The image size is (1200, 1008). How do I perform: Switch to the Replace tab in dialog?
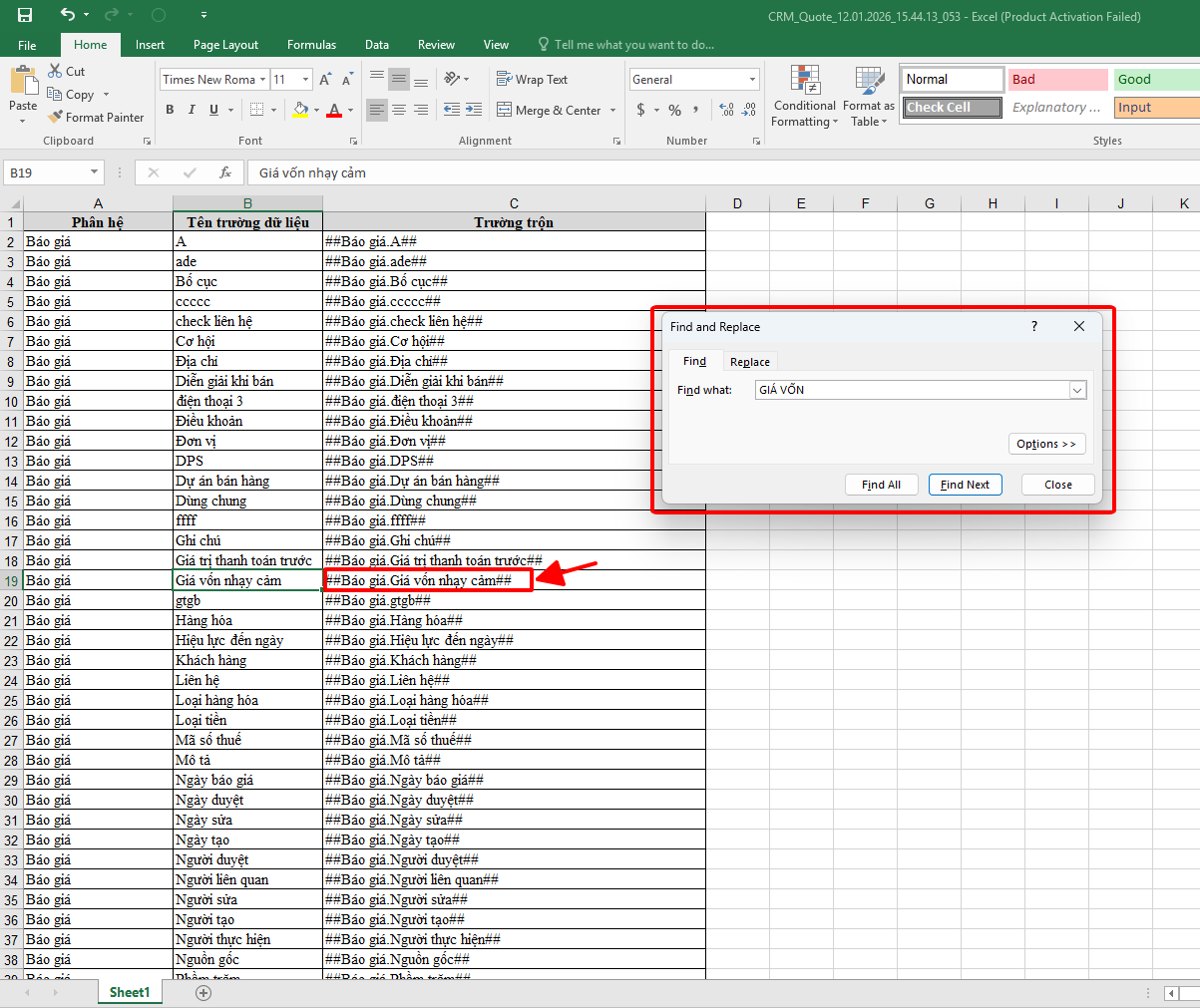749,362
